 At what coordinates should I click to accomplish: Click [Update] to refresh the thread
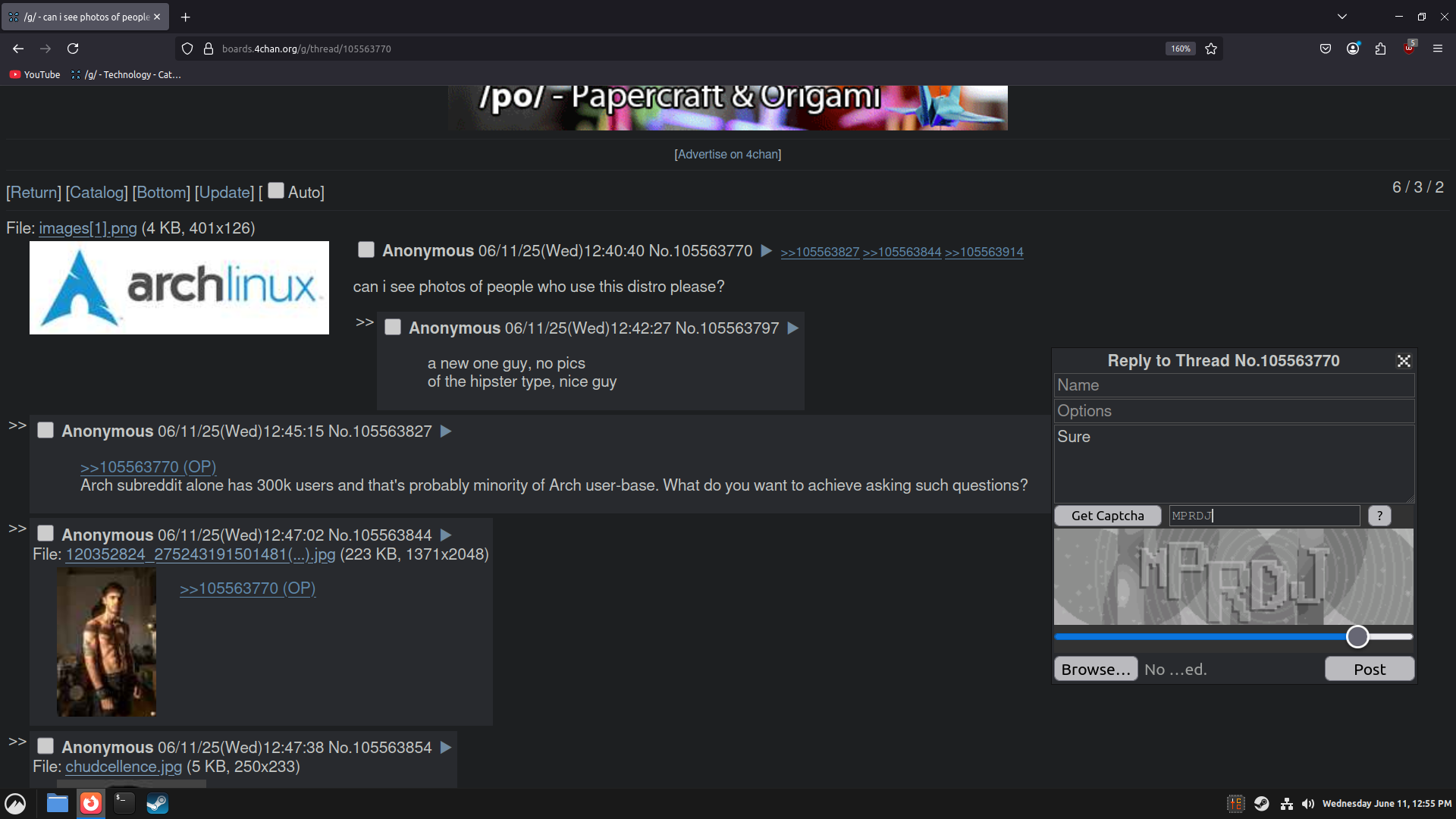pos(224,193)
